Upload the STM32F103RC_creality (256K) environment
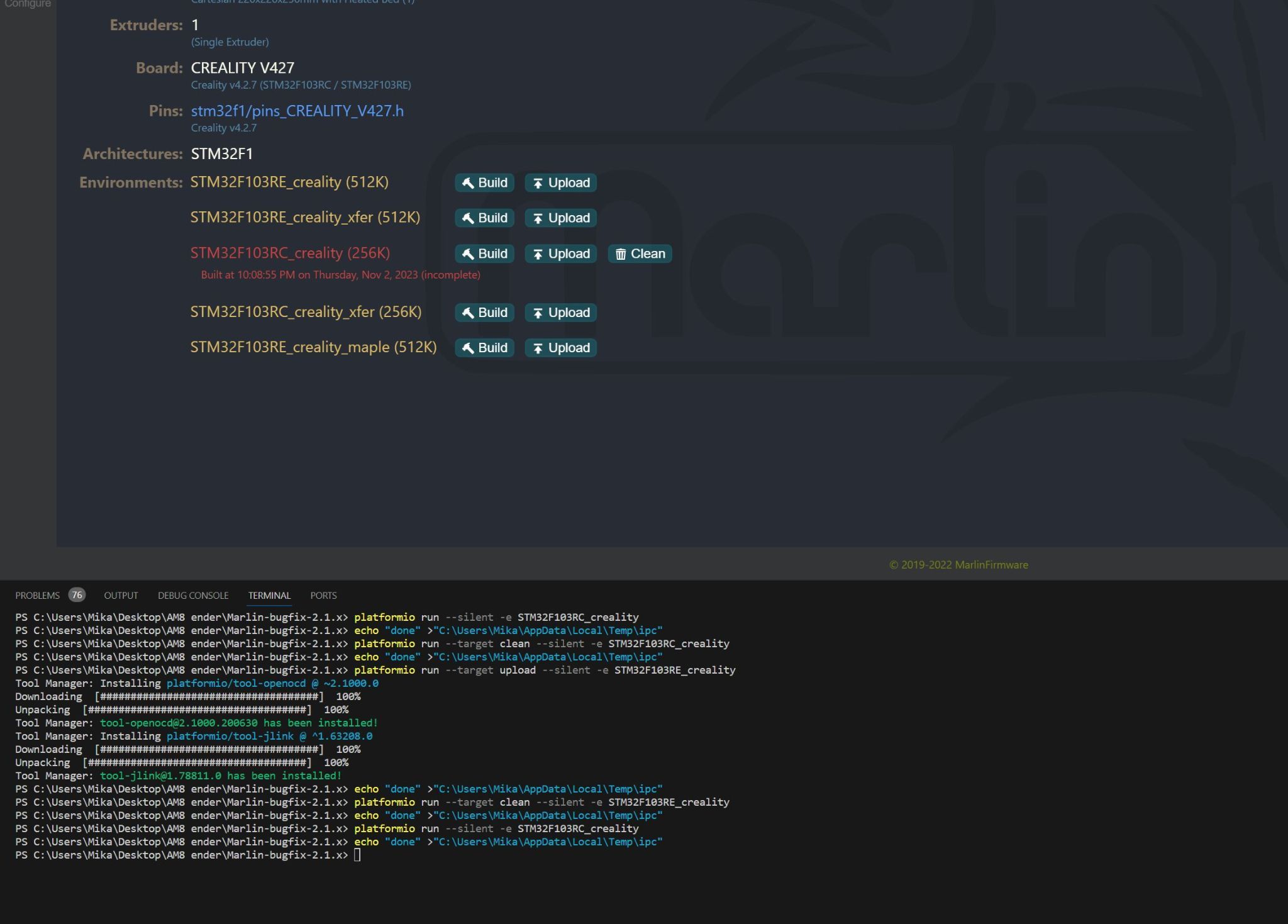Image resolution: width=1288 pixels, height=924 pixels. coord(560,254)
